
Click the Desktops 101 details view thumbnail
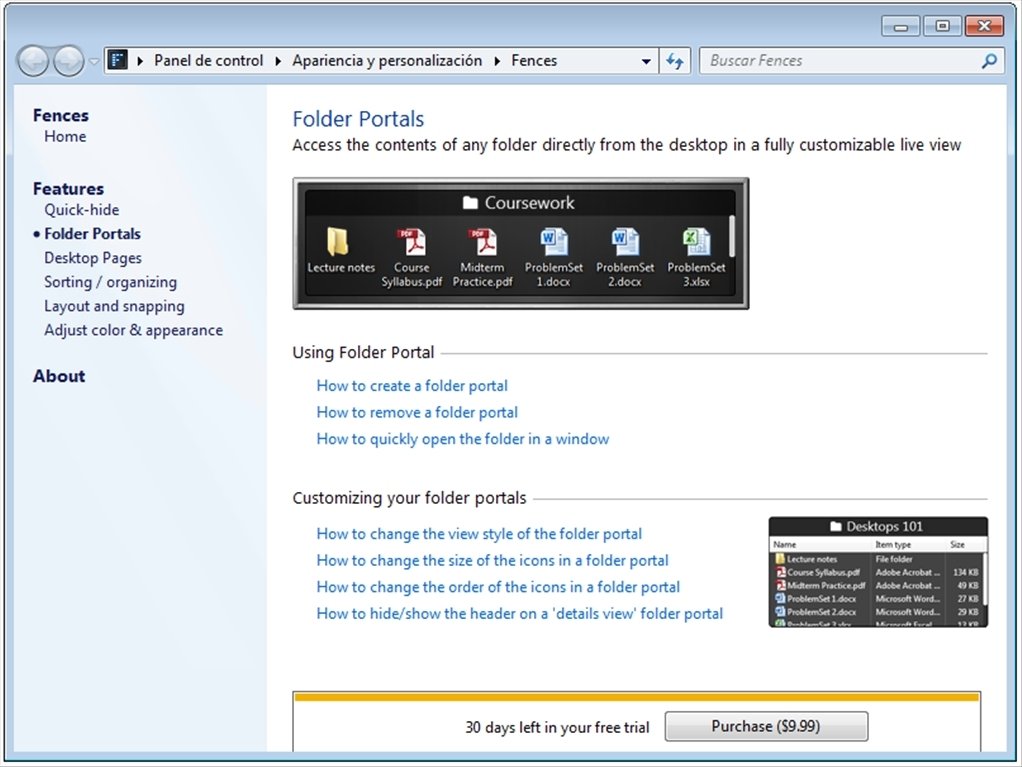(878, 572)
